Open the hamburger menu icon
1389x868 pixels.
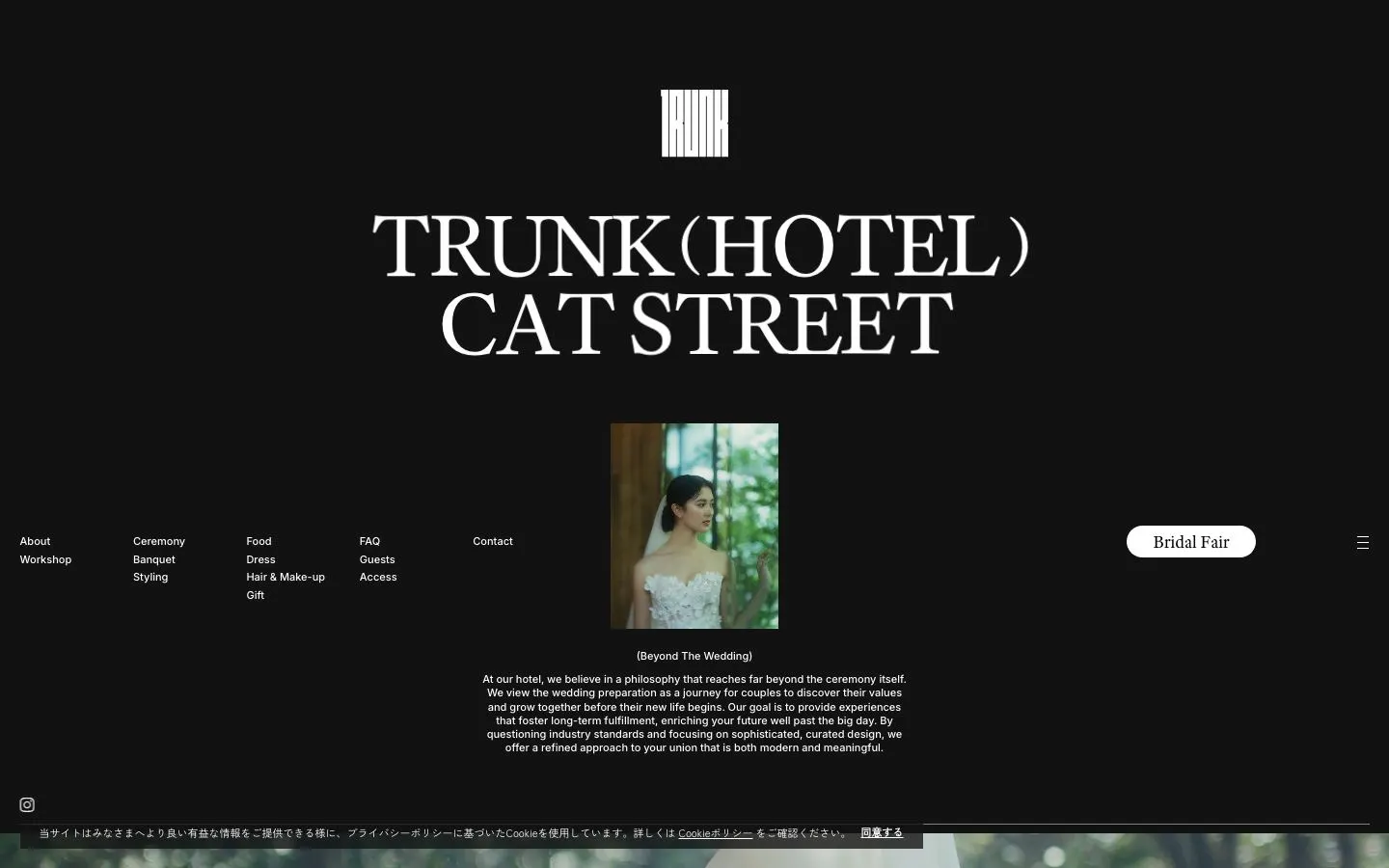(x=1362, y=543)
